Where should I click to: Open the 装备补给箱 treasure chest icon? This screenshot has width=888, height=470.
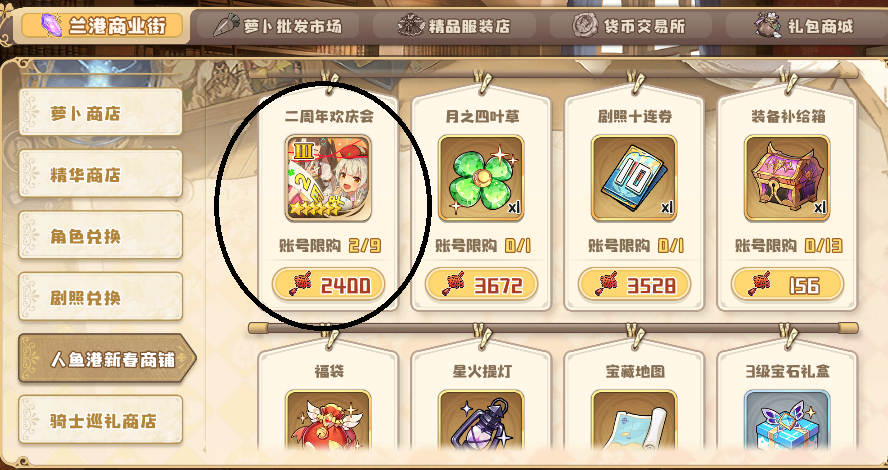point(787,178)
